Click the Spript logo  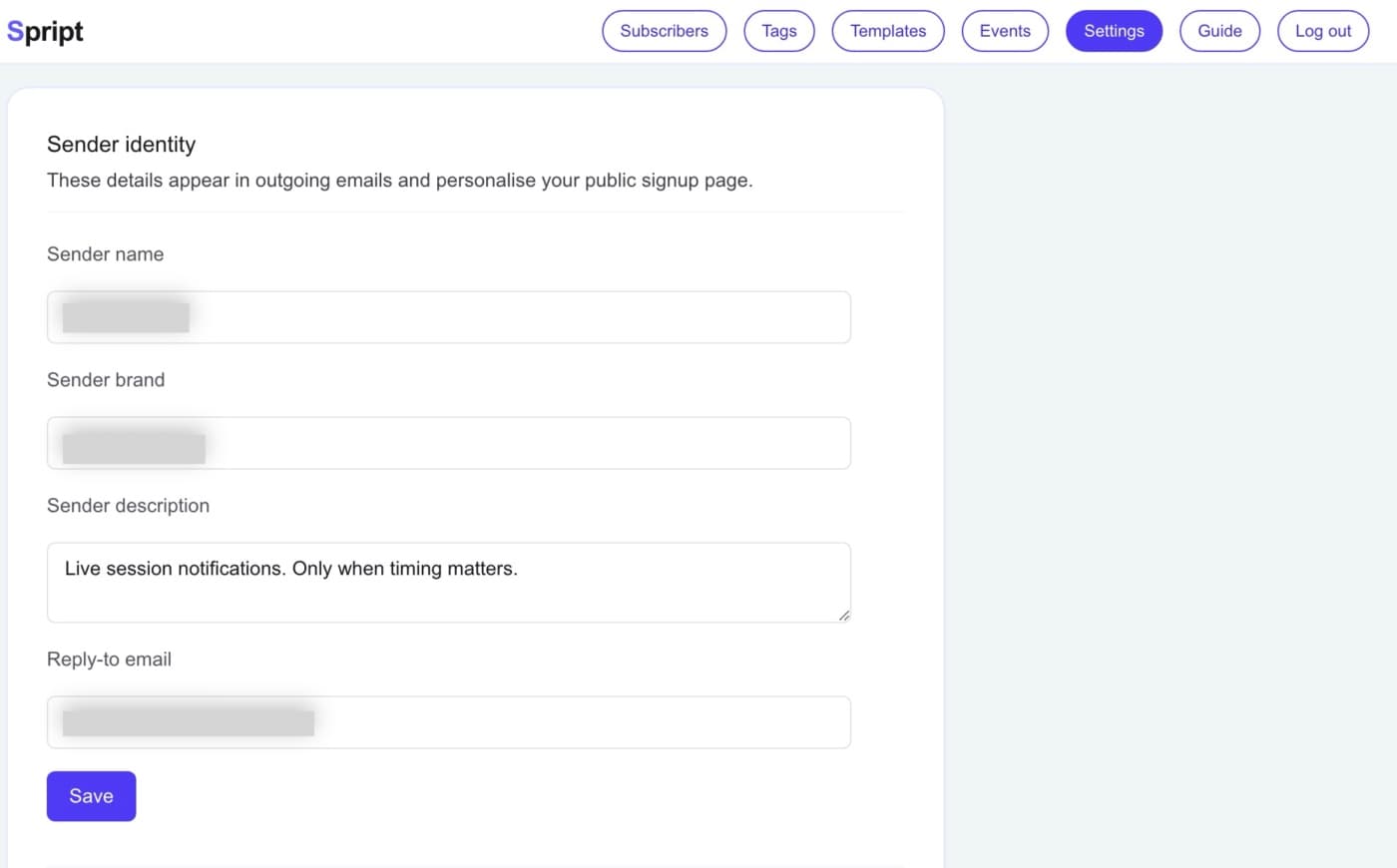[44, 30]
